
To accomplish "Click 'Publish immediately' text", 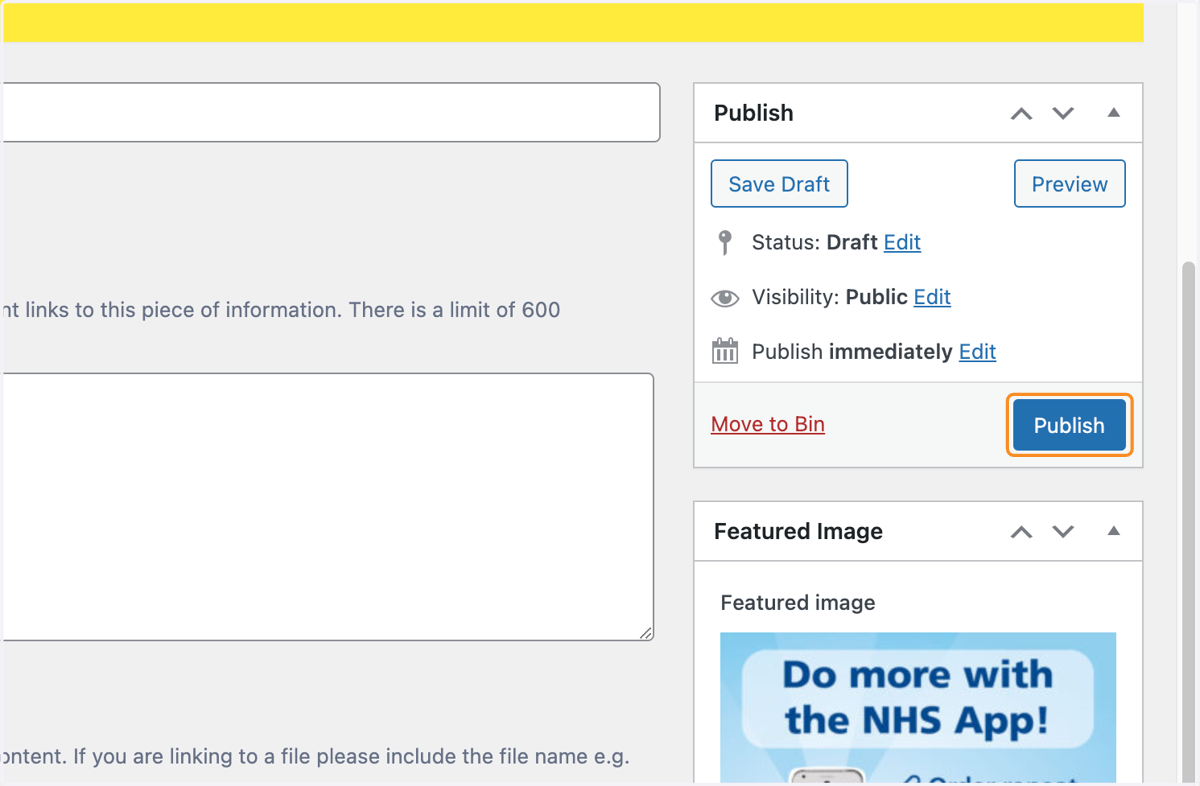I will pyautogui.click(x=852, y=352).
